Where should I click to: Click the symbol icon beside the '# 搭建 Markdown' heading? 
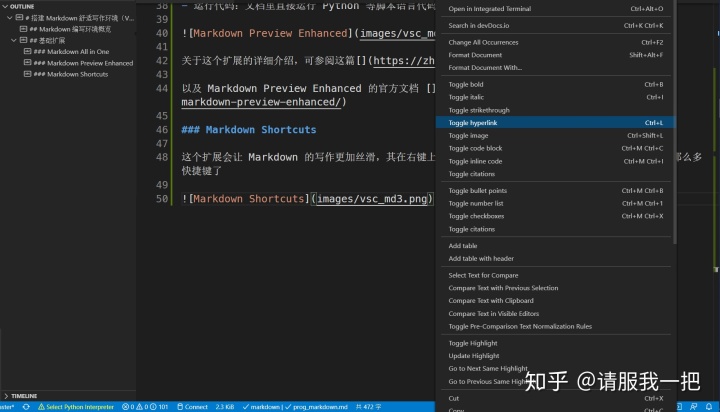[19, 17]
